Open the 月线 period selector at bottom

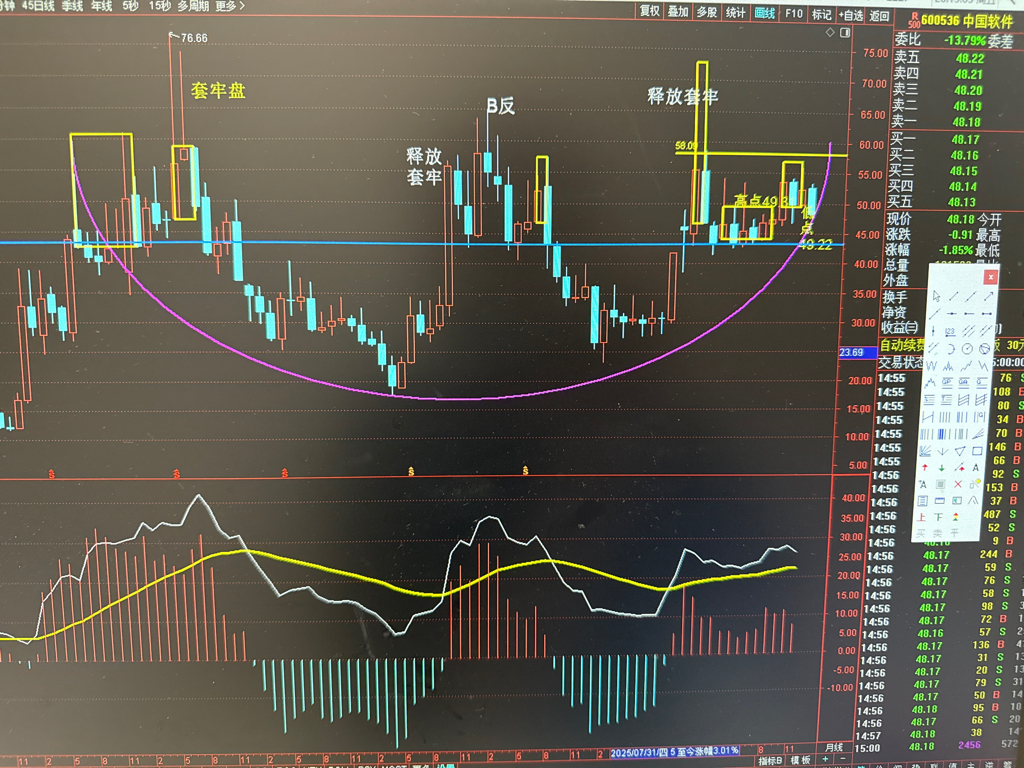834,748
